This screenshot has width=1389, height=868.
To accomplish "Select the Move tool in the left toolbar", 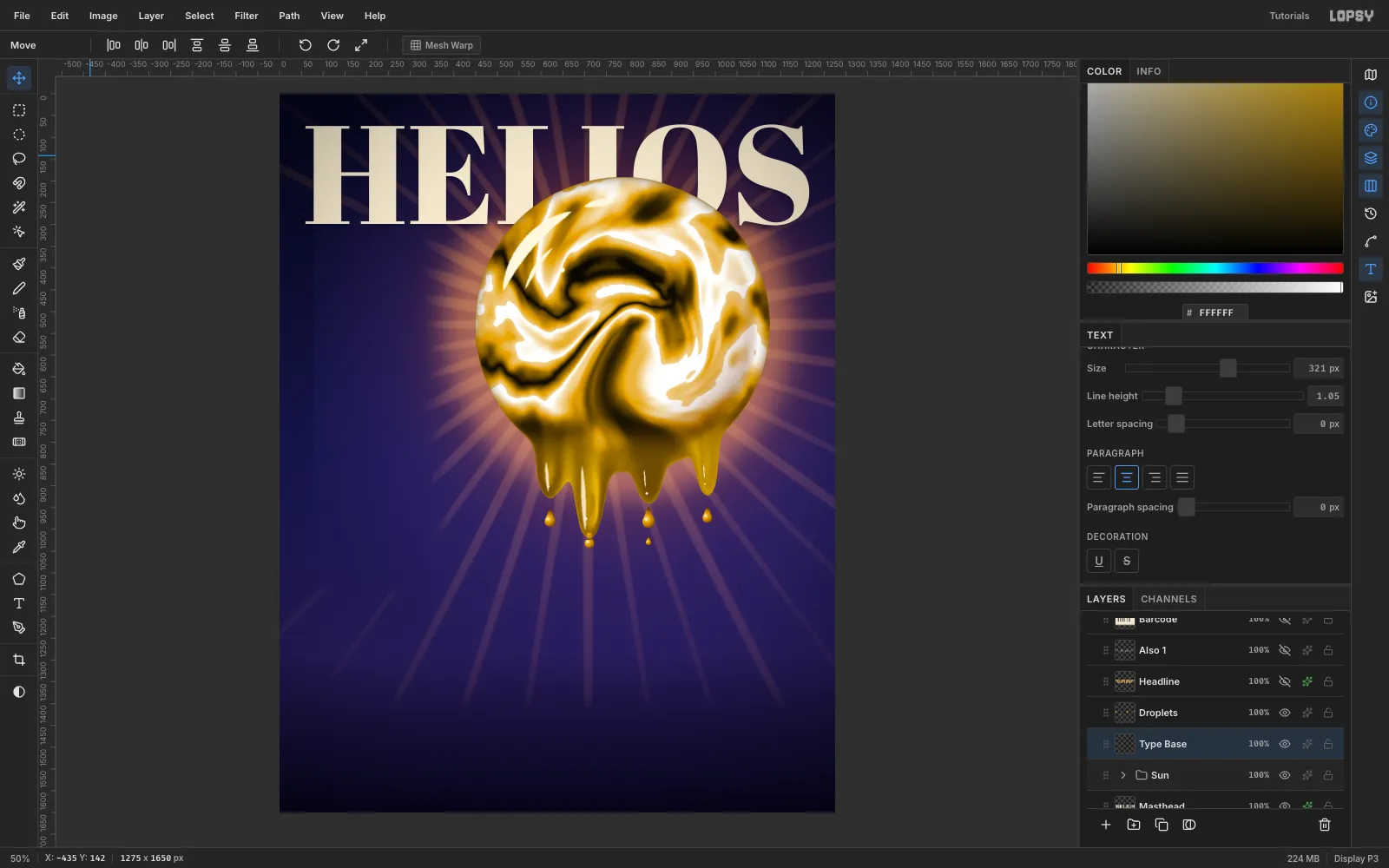I will coord(19,78).
